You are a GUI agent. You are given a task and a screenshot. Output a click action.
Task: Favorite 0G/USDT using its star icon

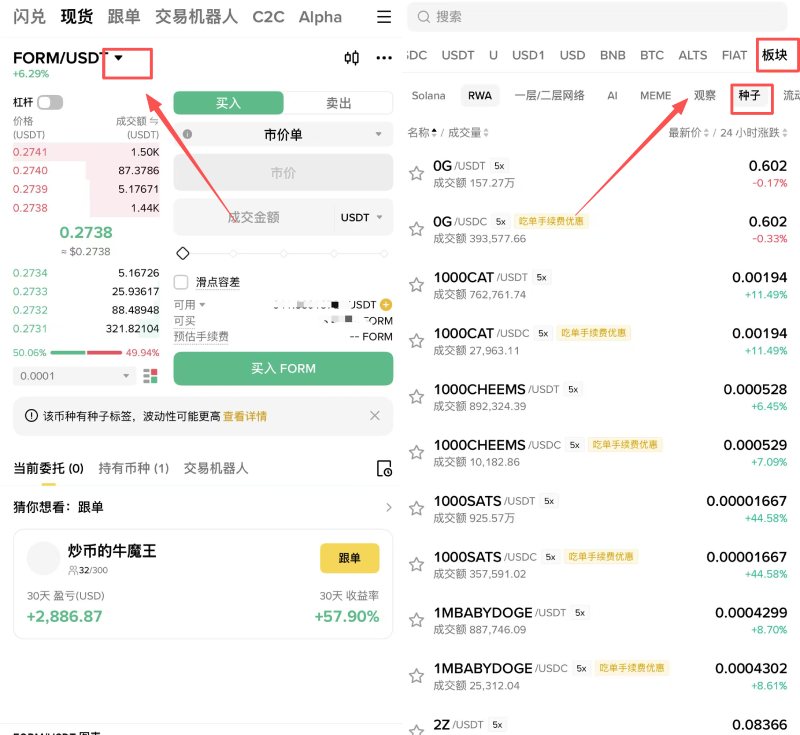(415, 173)
